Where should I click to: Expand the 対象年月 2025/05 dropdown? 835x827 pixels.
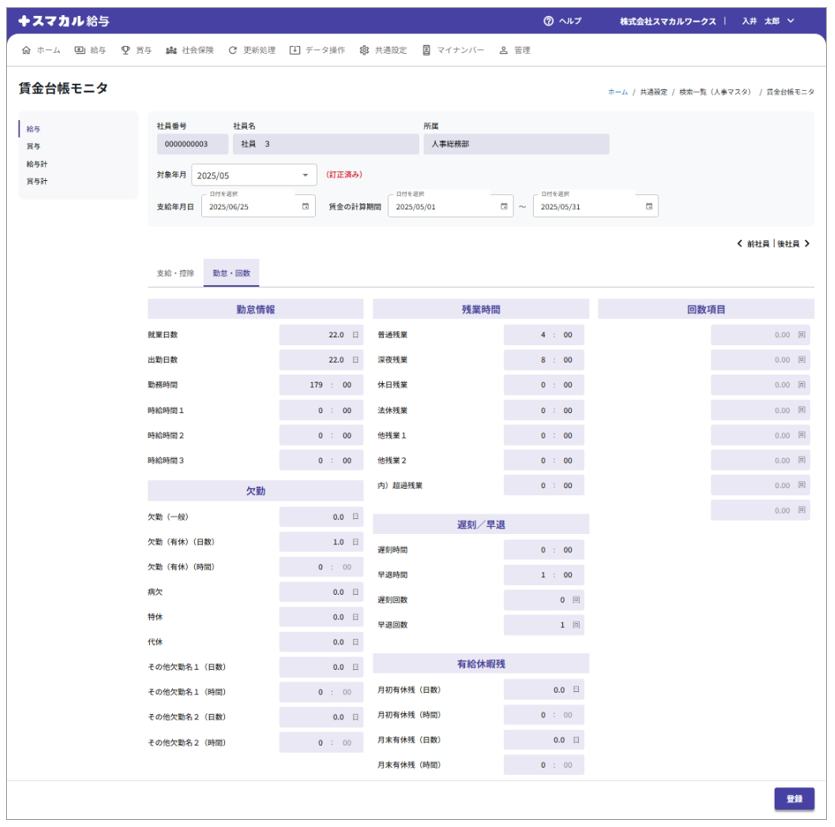coord(305,176)
